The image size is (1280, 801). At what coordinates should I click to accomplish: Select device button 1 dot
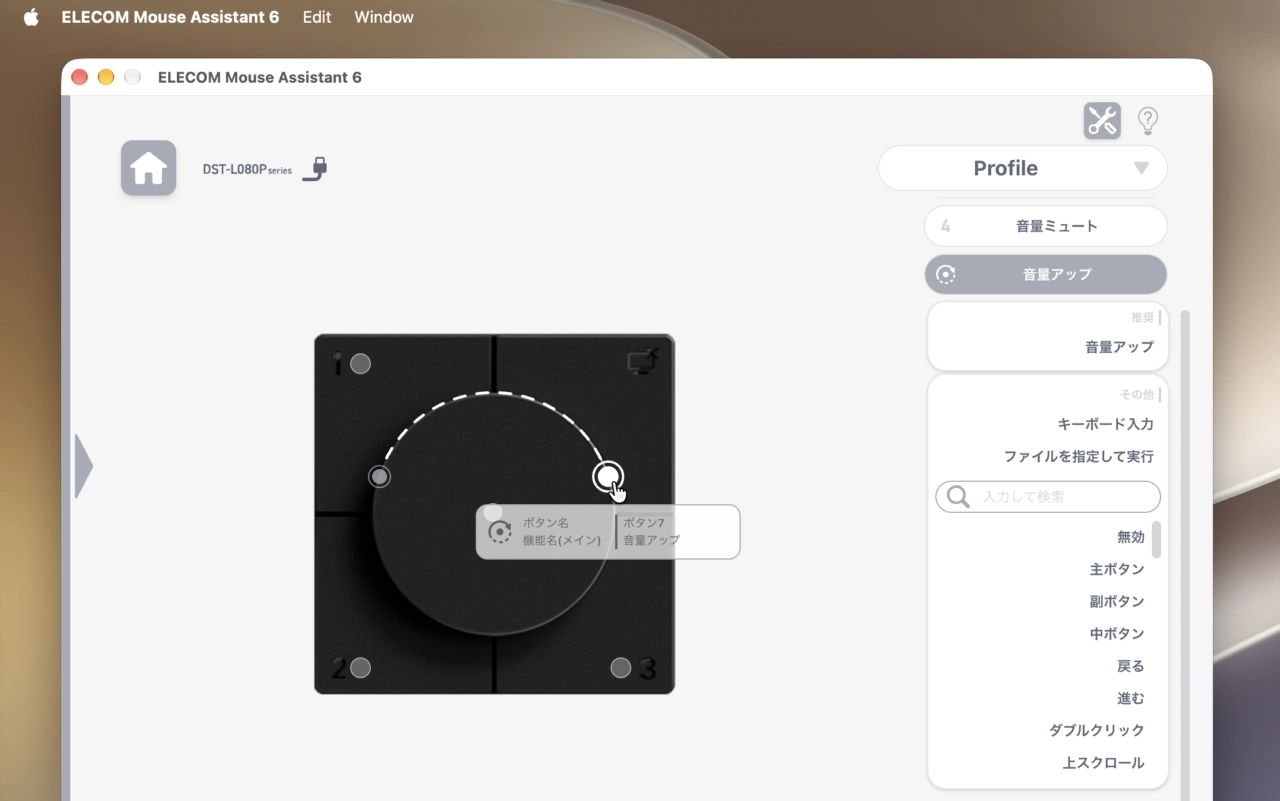[x=360, y=364]
